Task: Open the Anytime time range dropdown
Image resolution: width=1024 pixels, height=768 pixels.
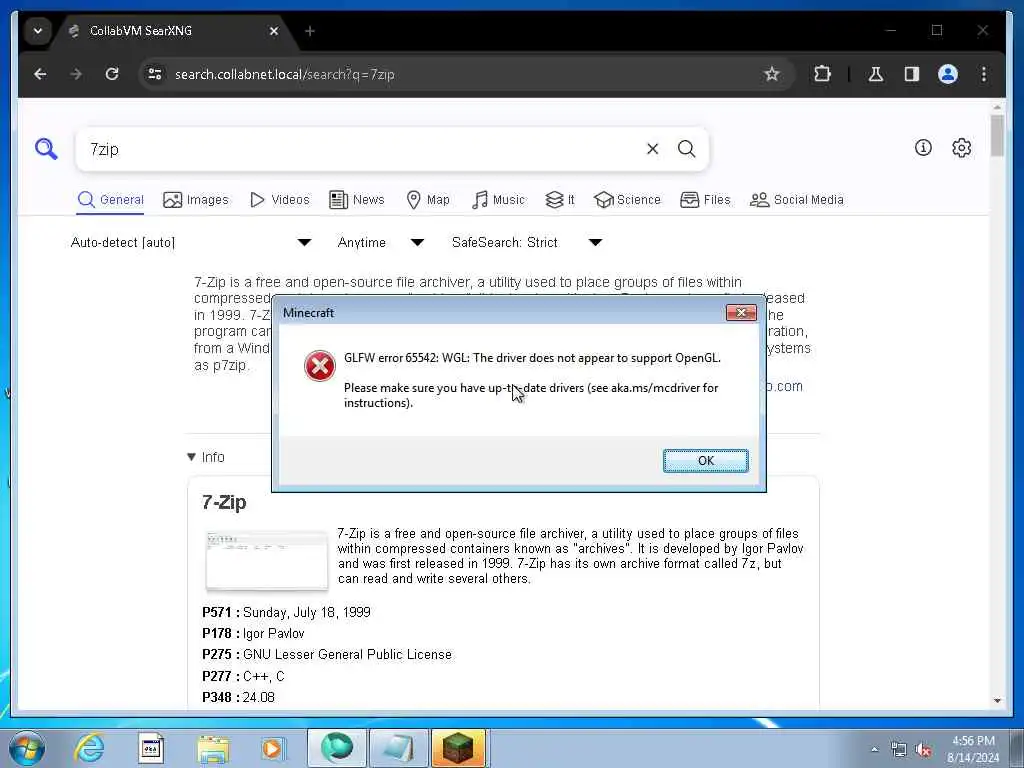Action: pos(381,242)
